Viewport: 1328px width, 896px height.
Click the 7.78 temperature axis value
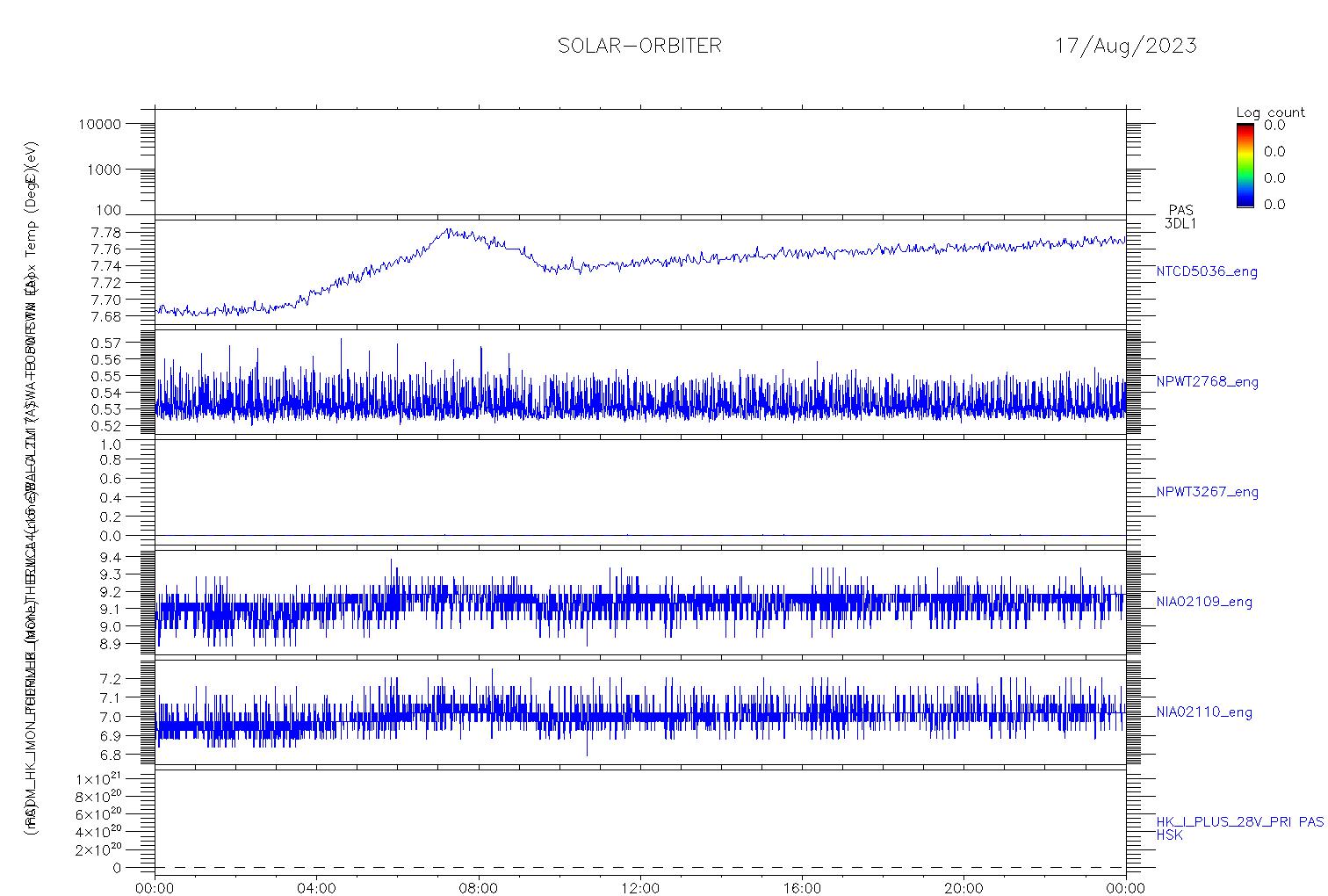[106, 233]
